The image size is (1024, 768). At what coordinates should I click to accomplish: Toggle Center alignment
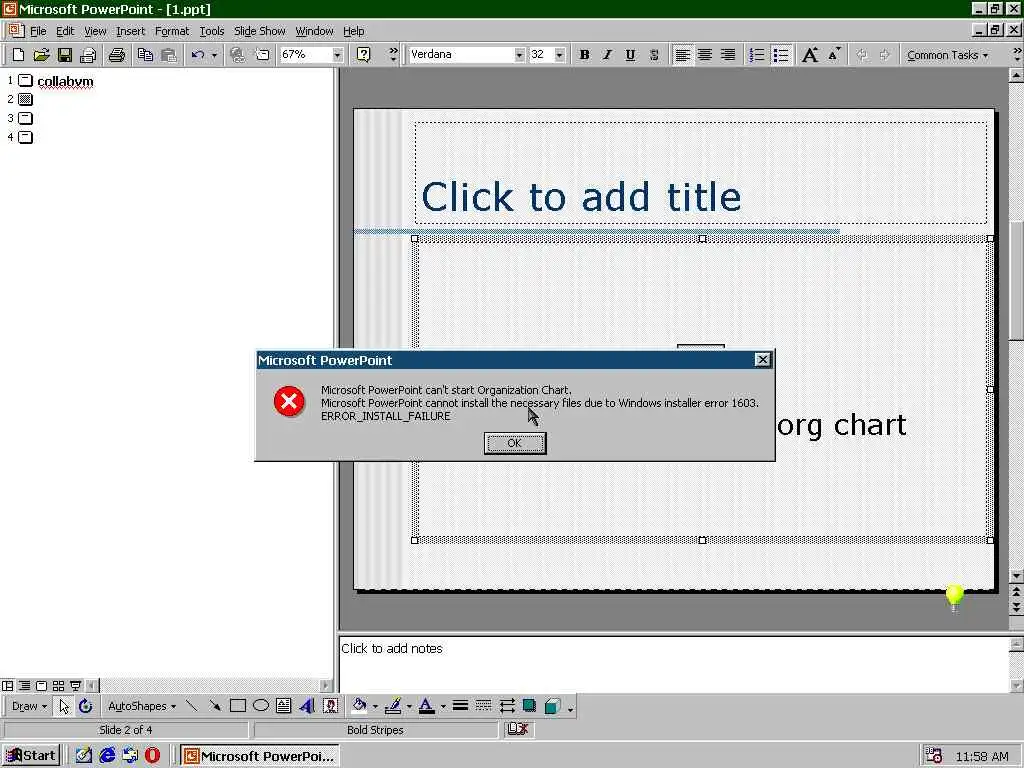coord(705,55)
